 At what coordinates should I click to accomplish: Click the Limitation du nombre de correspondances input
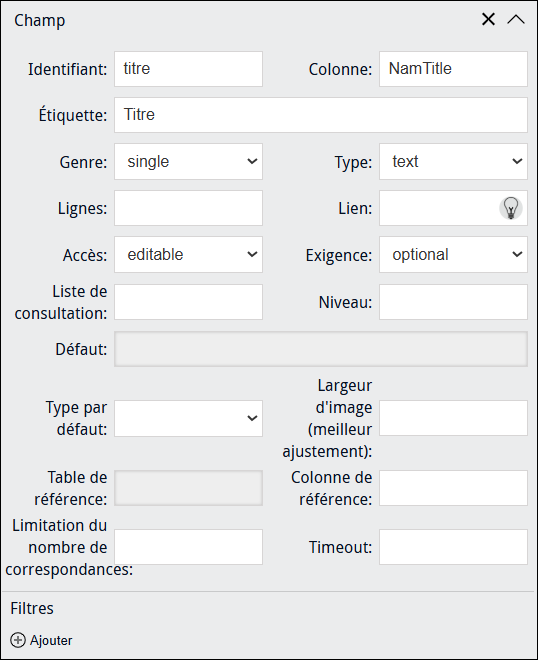tap(188, 547)
